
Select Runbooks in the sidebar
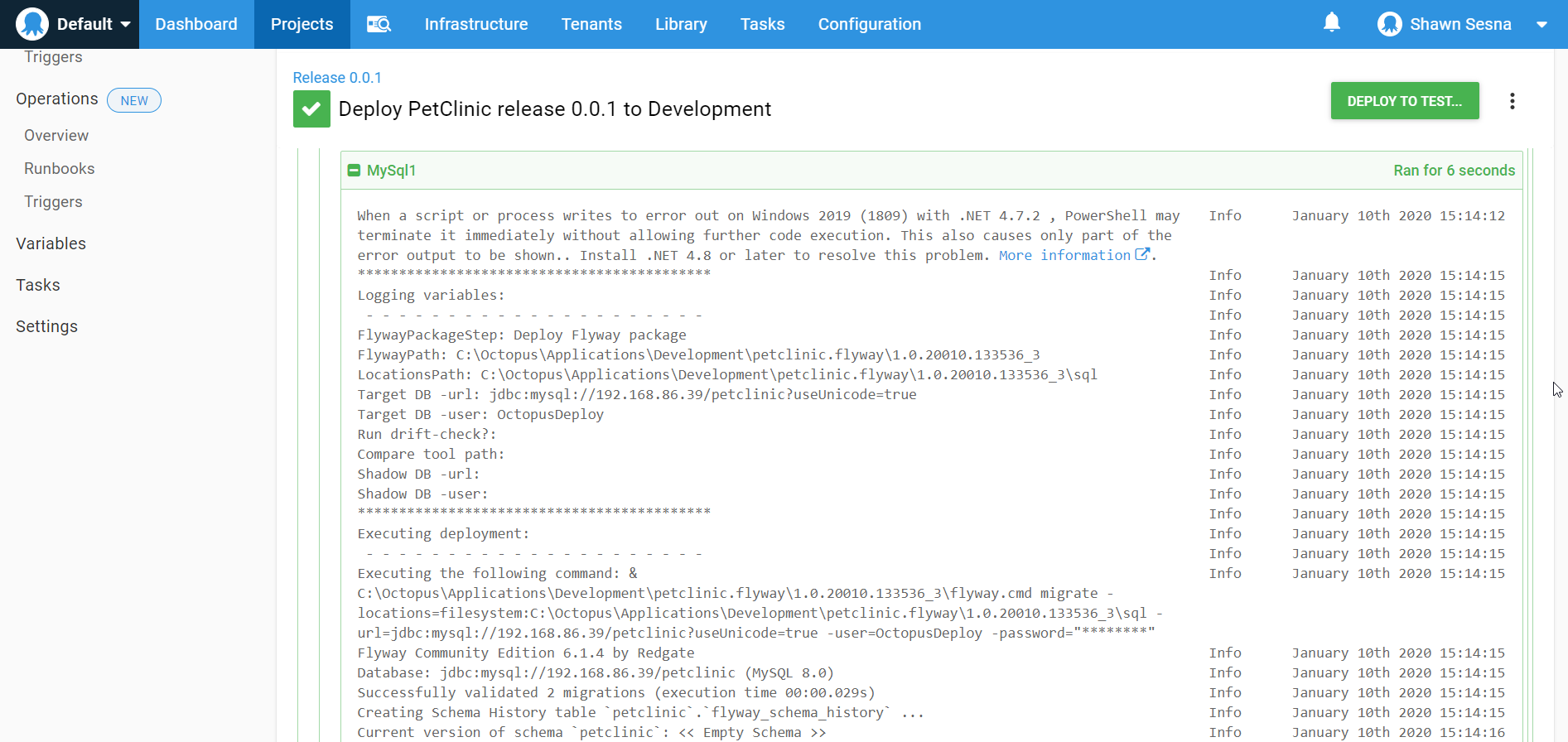(60, 169)
